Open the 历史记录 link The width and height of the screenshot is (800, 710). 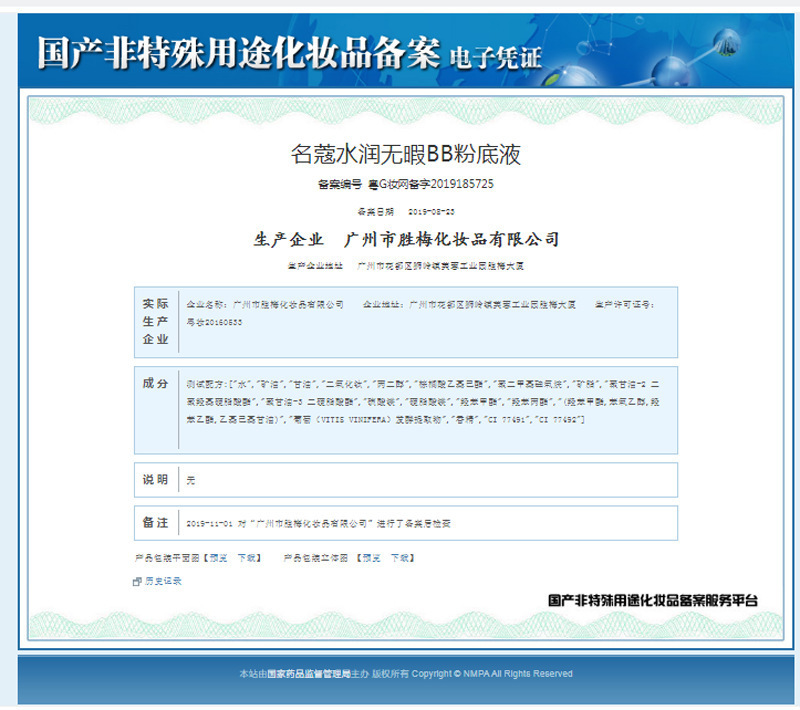tap(163, 581)
